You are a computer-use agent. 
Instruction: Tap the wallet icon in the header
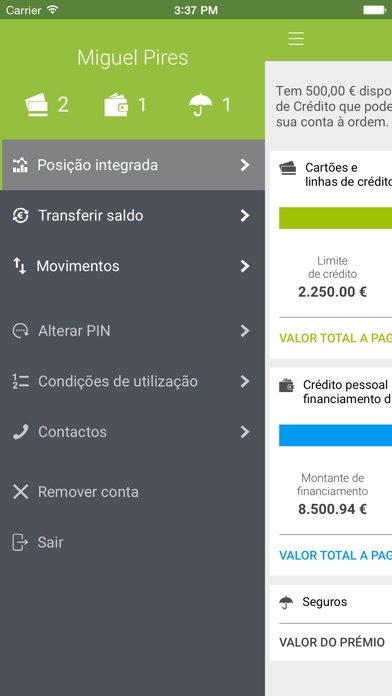pos(116,105)
